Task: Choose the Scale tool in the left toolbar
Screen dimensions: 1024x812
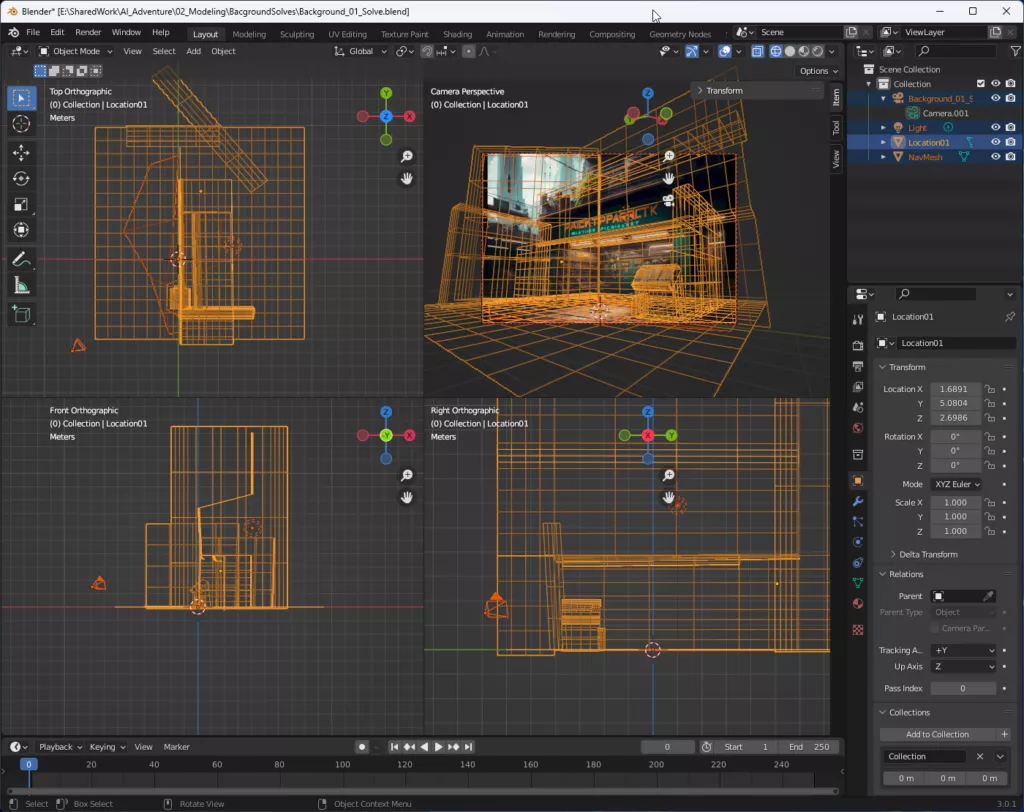Action: (x=21, y=205)
